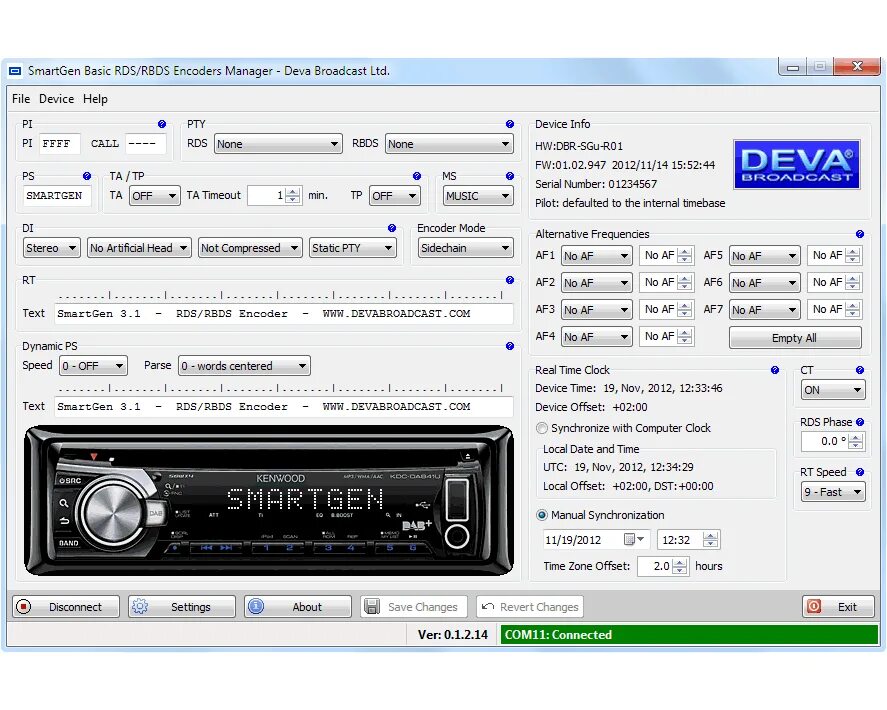Click the AF1 No AF spinner
Image resolution: width=887 pixels, height=710 pixels.
click(x=684, y=255)
